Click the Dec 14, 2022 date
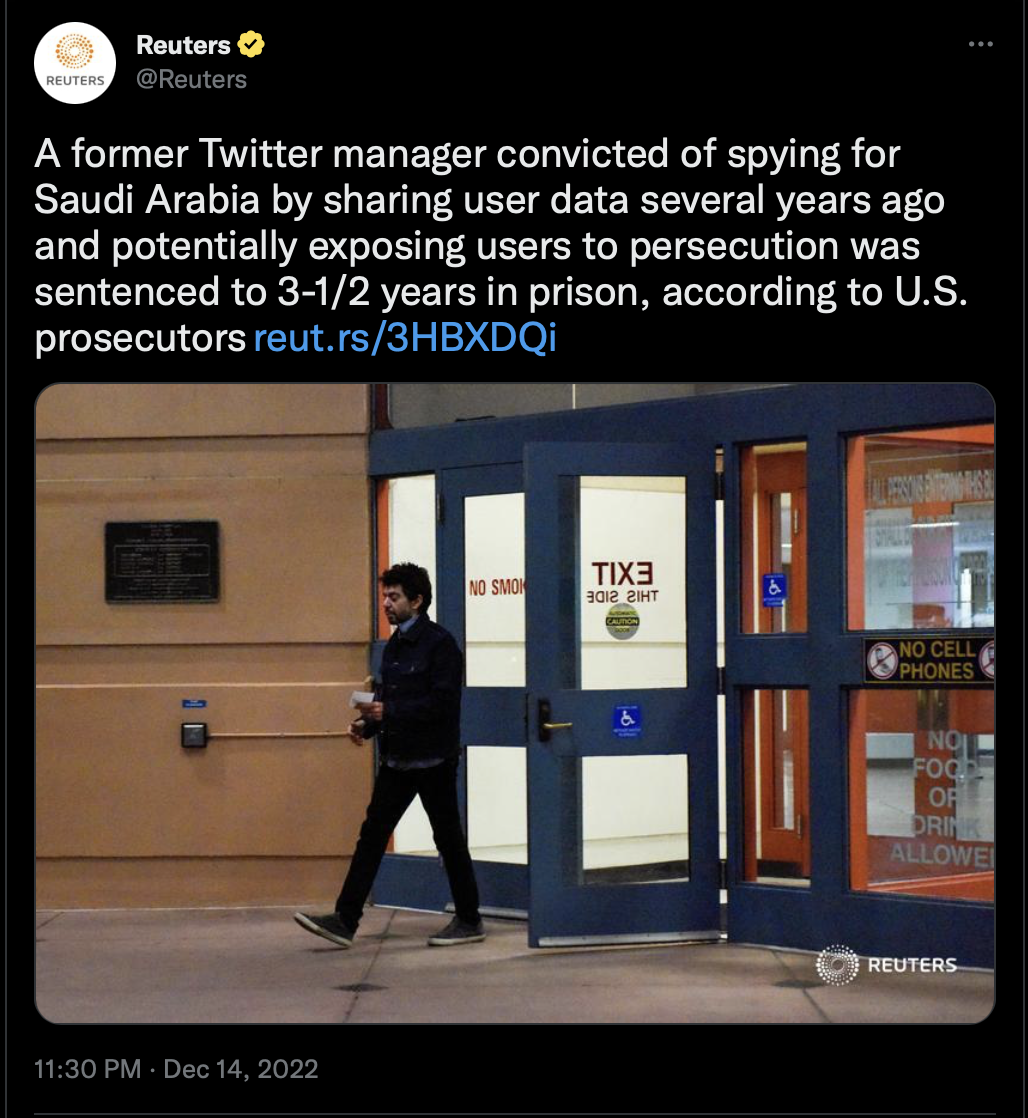This screenshot has width=1028, height=1118. [x=241, y=1069]
